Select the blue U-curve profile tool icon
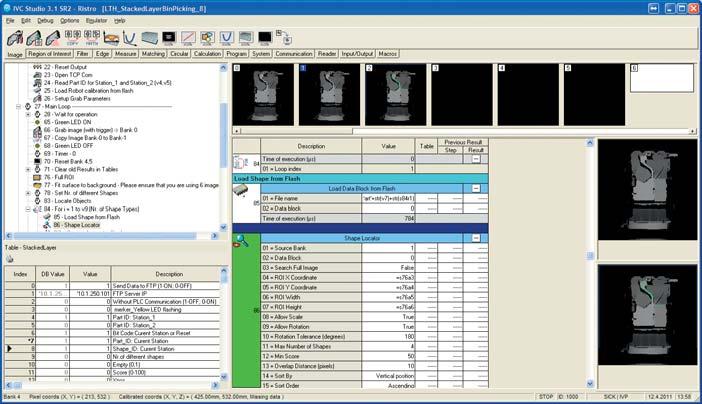Screen dimensions: 702x404 (130, 38)
